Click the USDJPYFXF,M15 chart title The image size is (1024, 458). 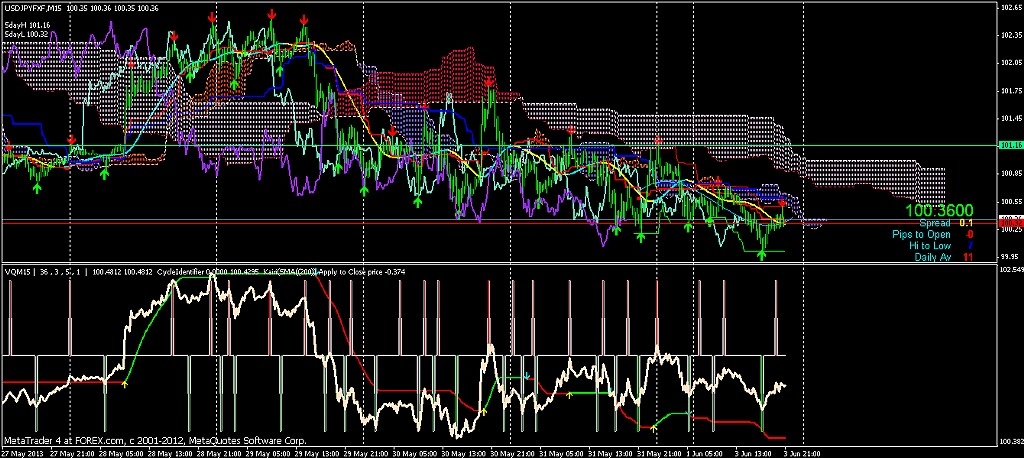coord(32,8)
